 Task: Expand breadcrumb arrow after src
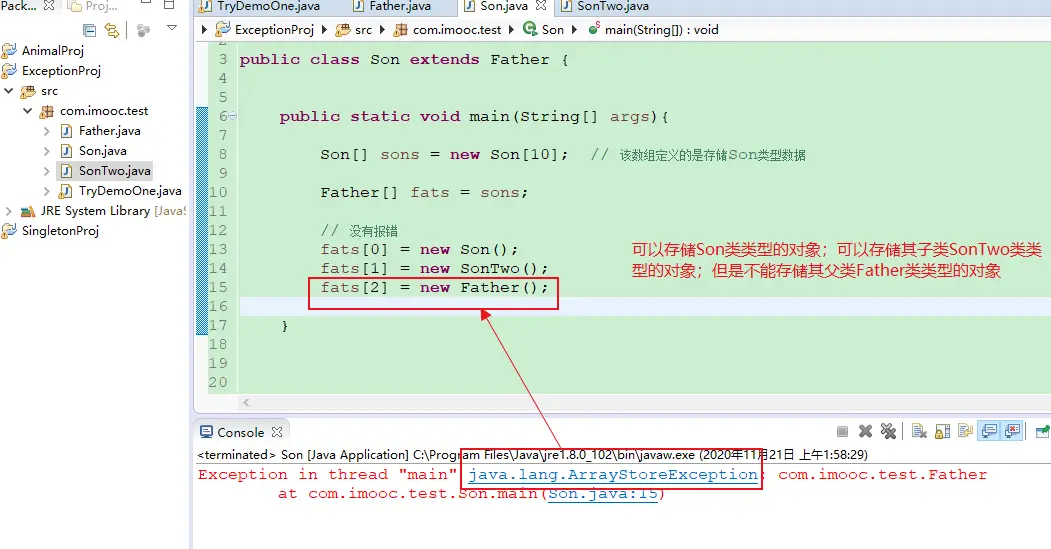383,29
